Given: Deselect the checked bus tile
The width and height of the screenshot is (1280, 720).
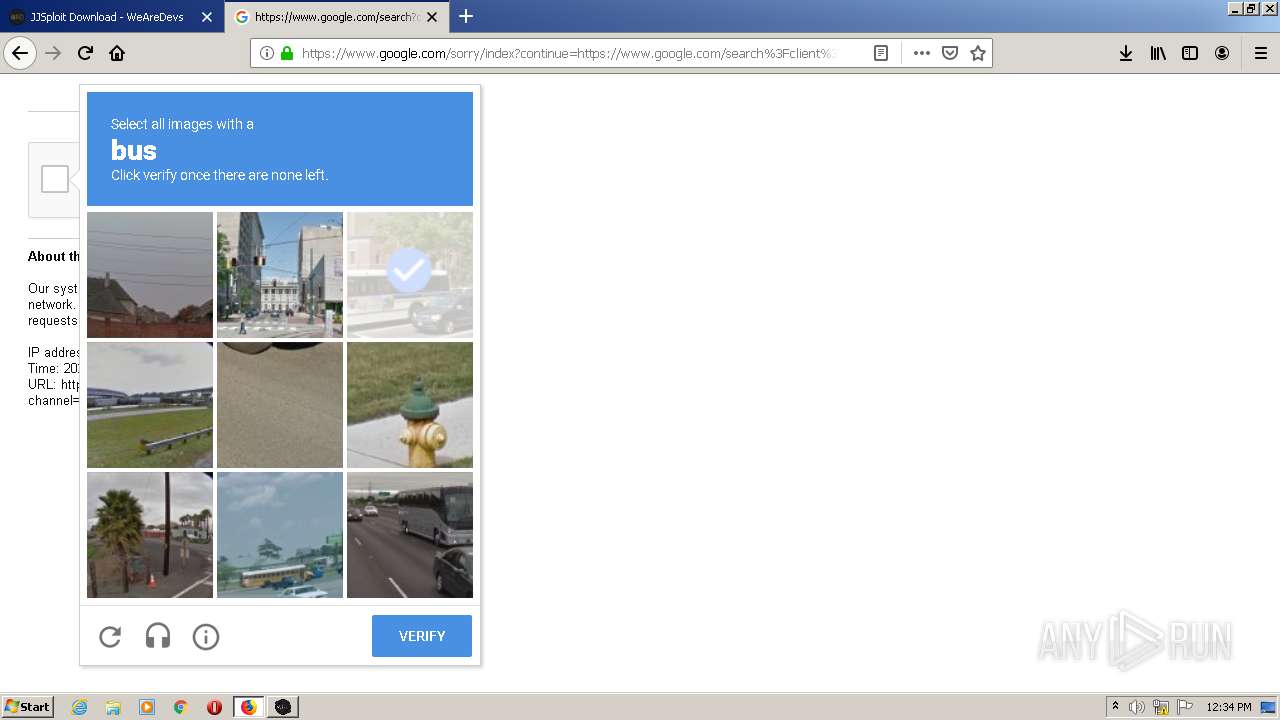Looking at the screenshot, I should pos(410,275).
